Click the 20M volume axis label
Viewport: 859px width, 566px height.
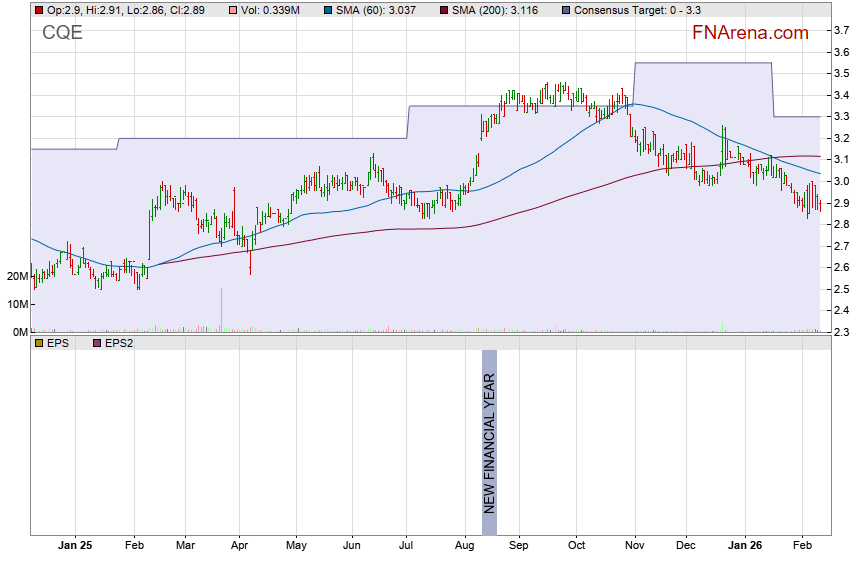pos(17,276)
